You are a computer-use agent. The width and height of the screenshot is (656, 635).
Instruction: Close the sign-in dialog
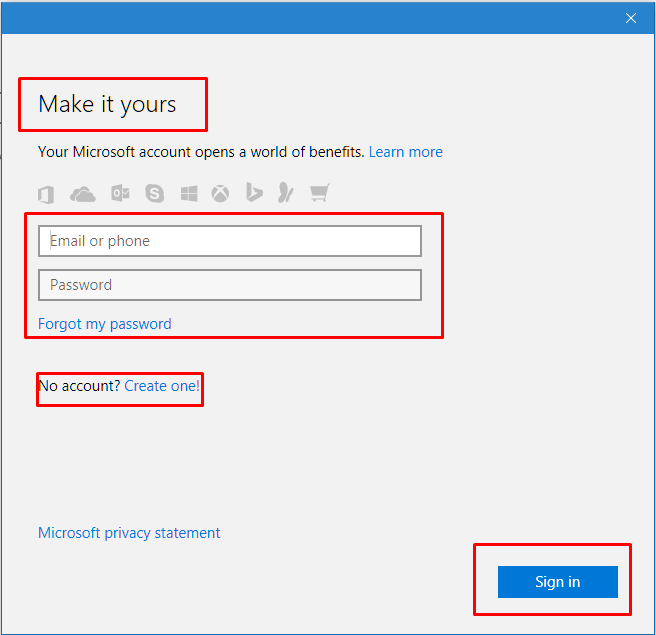point(630,18)
